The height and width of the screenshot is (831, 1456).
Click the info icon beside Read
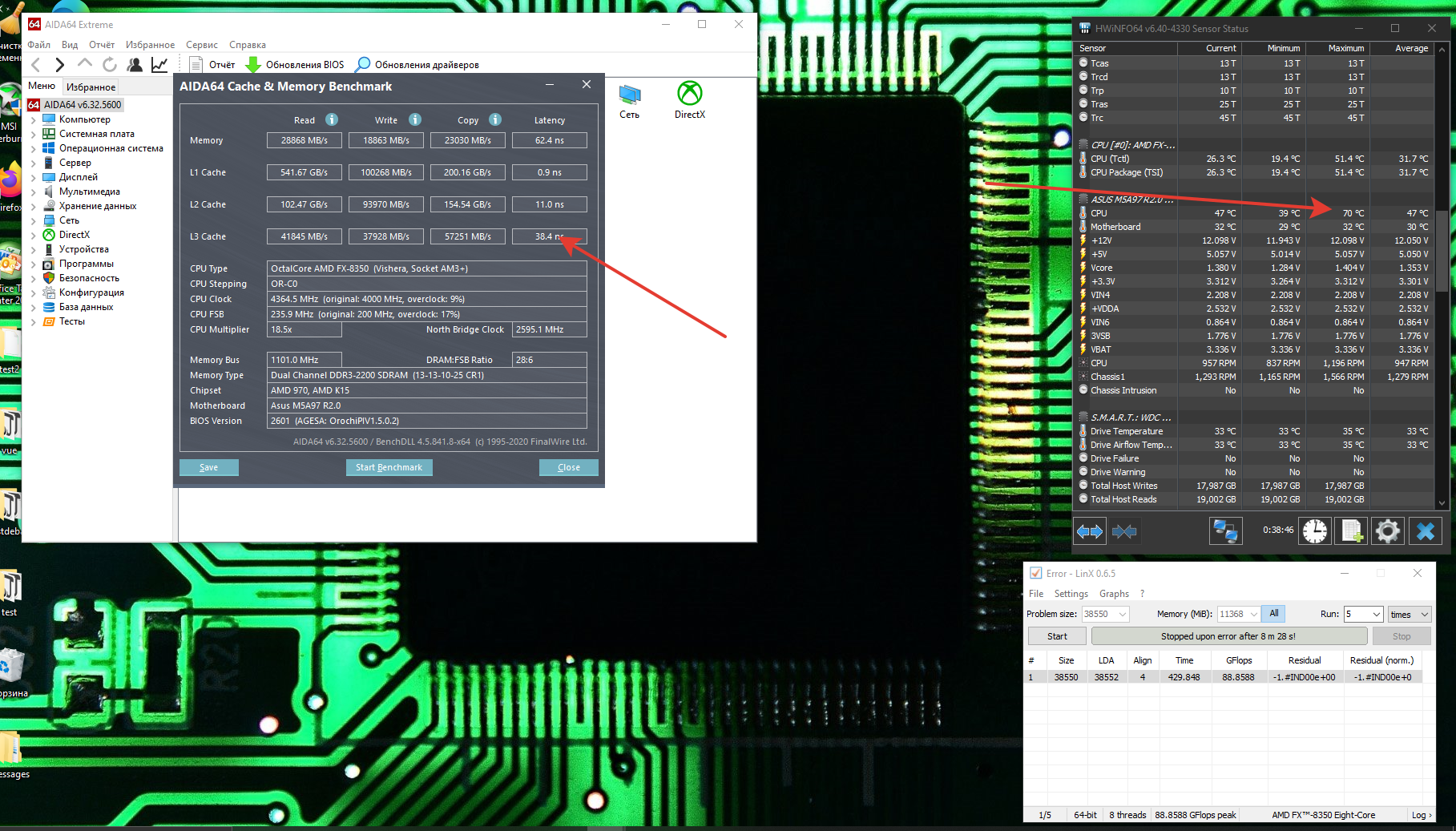(332, 119)
